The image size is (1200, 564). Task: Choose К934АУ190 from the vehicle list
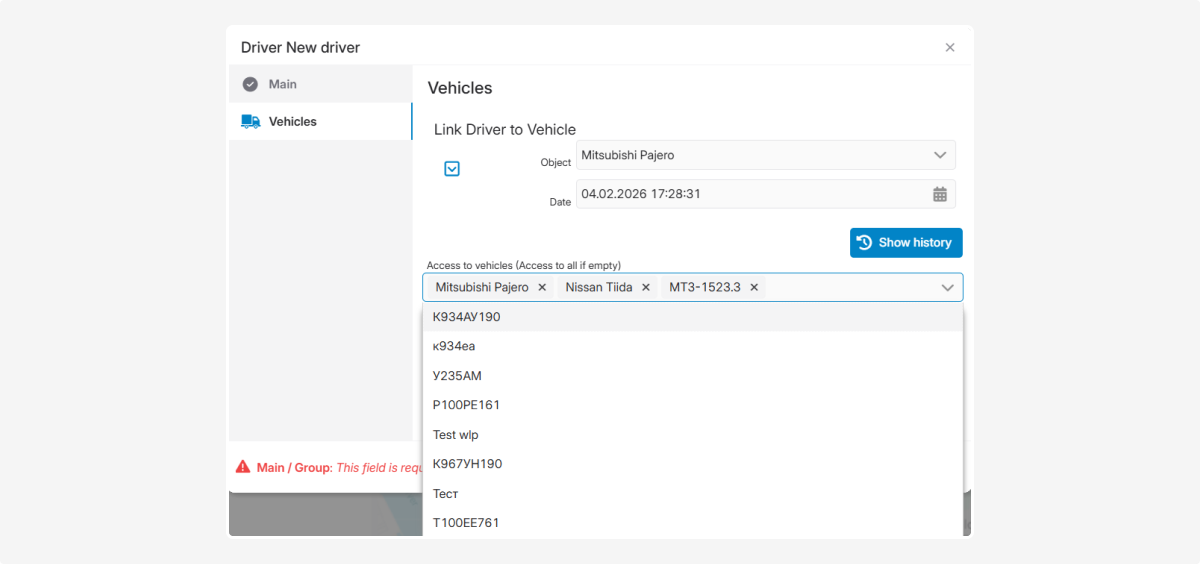(x=466, y=317)
